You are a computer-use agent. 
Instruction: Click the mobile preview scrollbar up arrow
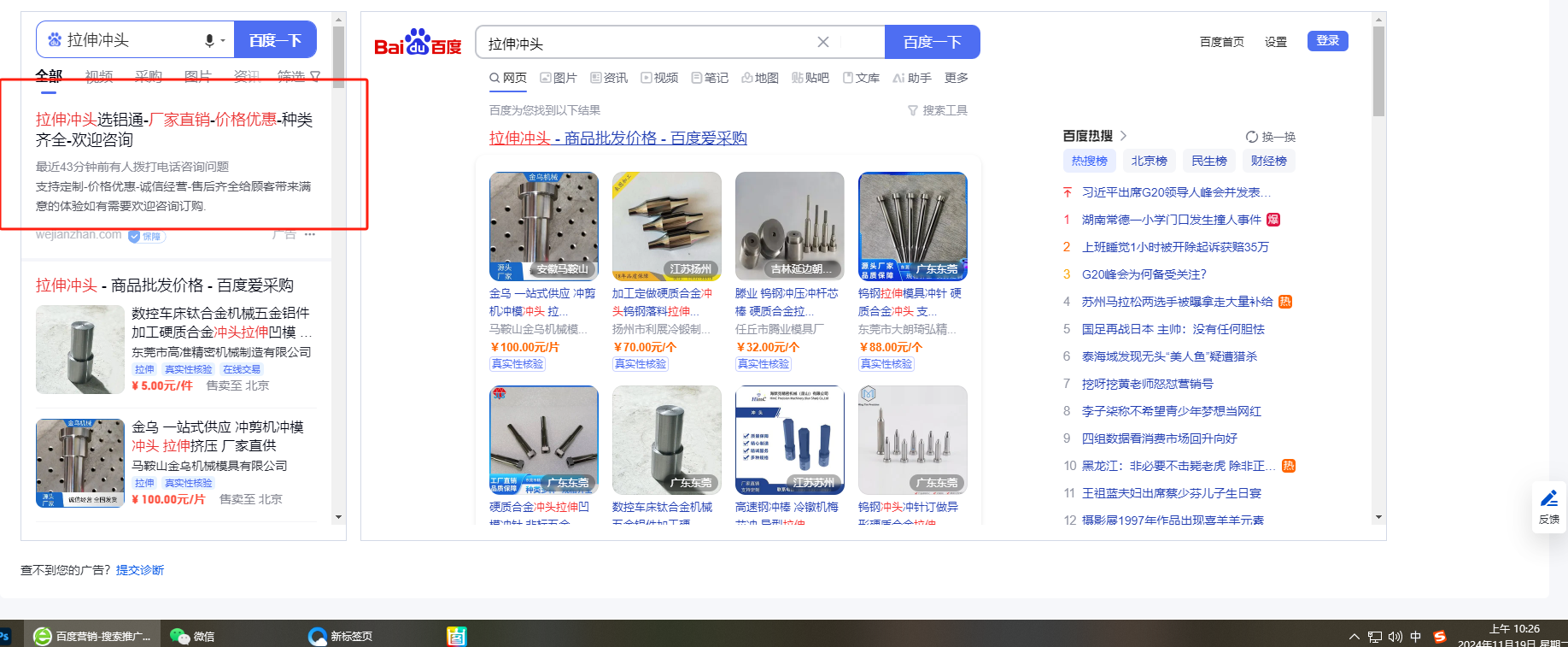point(338,19)
